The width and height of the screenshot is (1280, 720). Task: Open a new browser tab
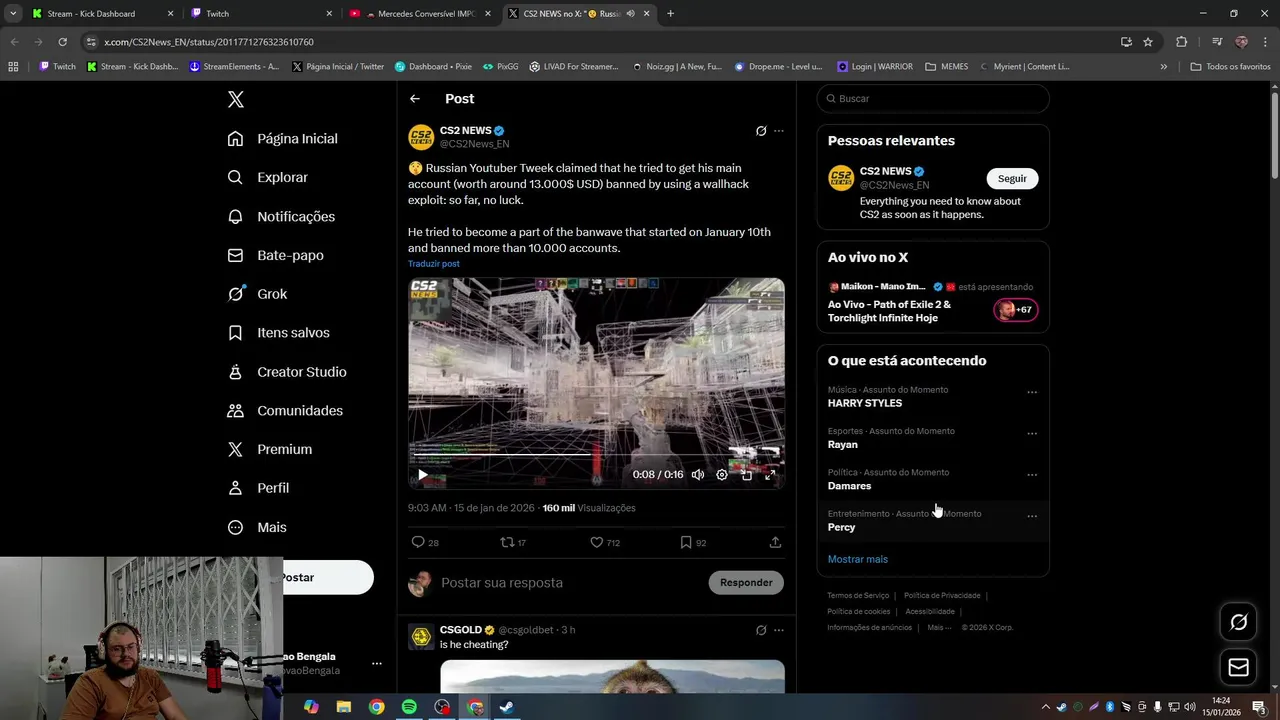pyautogui.click(x=670, y=14)
